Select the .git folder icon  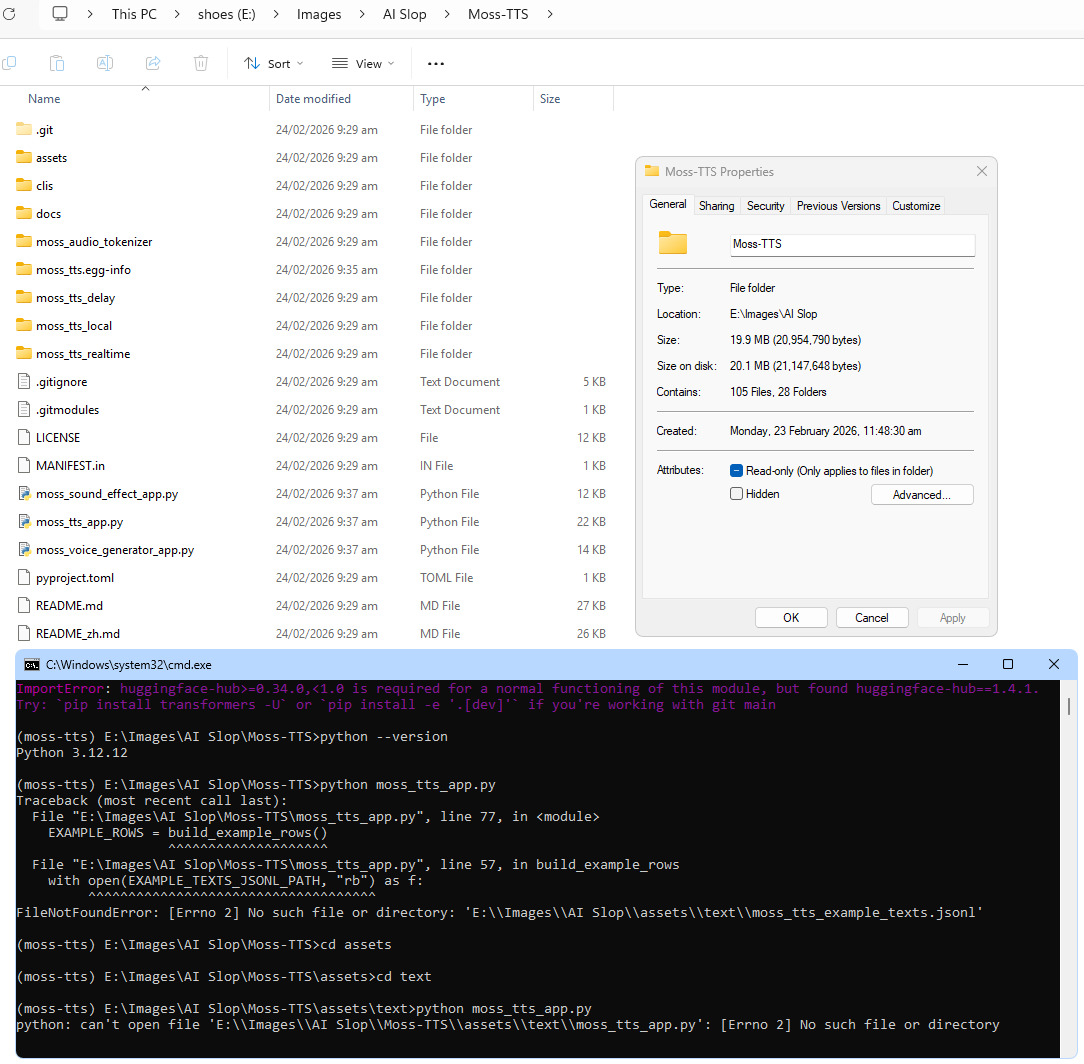[24, 129]
